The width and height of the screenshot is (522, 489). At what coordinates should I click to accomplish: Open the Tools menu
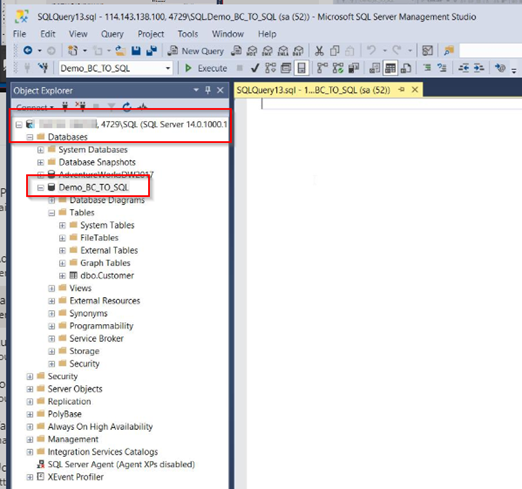[x=188, y=34]
